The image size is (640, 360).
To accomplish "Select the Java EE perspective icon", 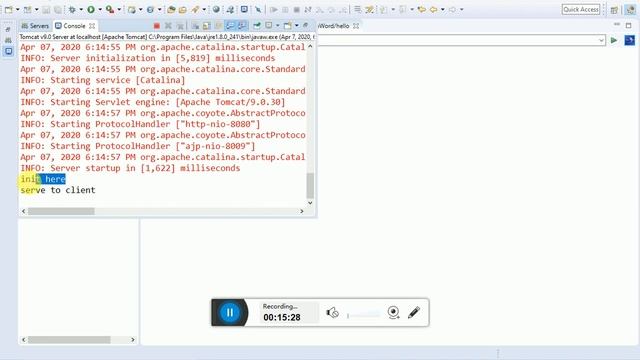I will pos(631,9).
